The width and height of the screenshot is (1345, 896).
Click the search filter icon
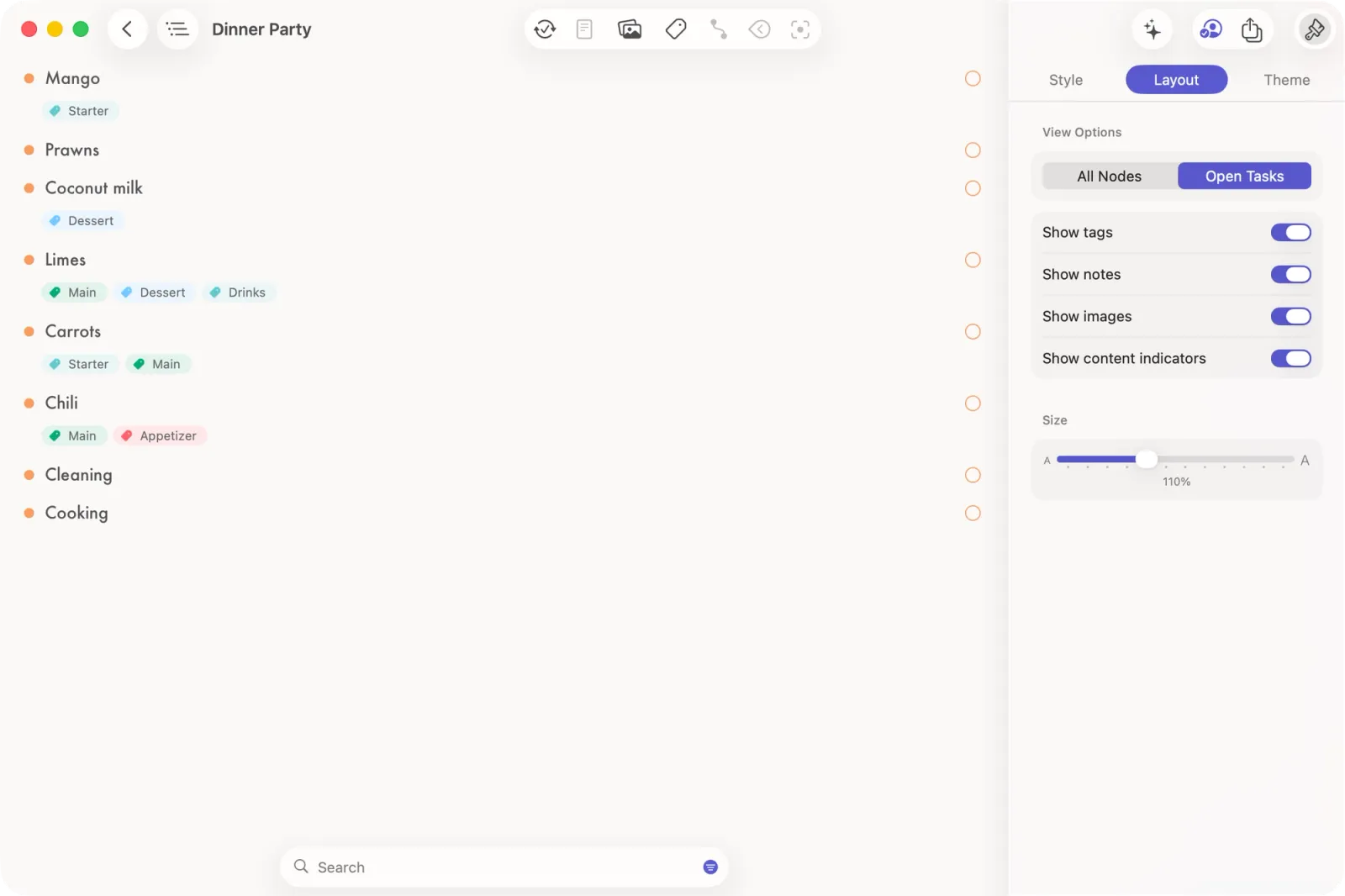(x=710, y=867)
